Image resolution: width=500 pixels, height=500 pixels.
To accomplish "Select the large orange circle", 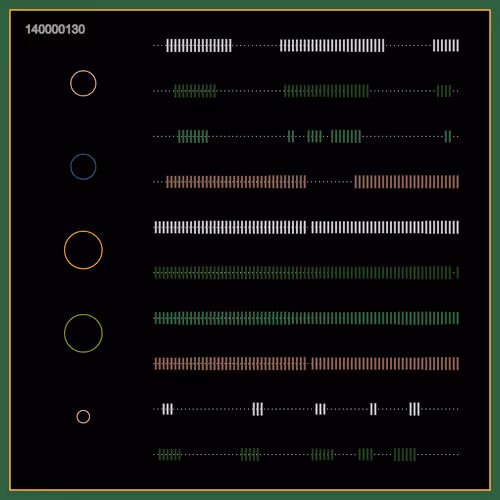I will pyautogui.click(x=83, y=250).
